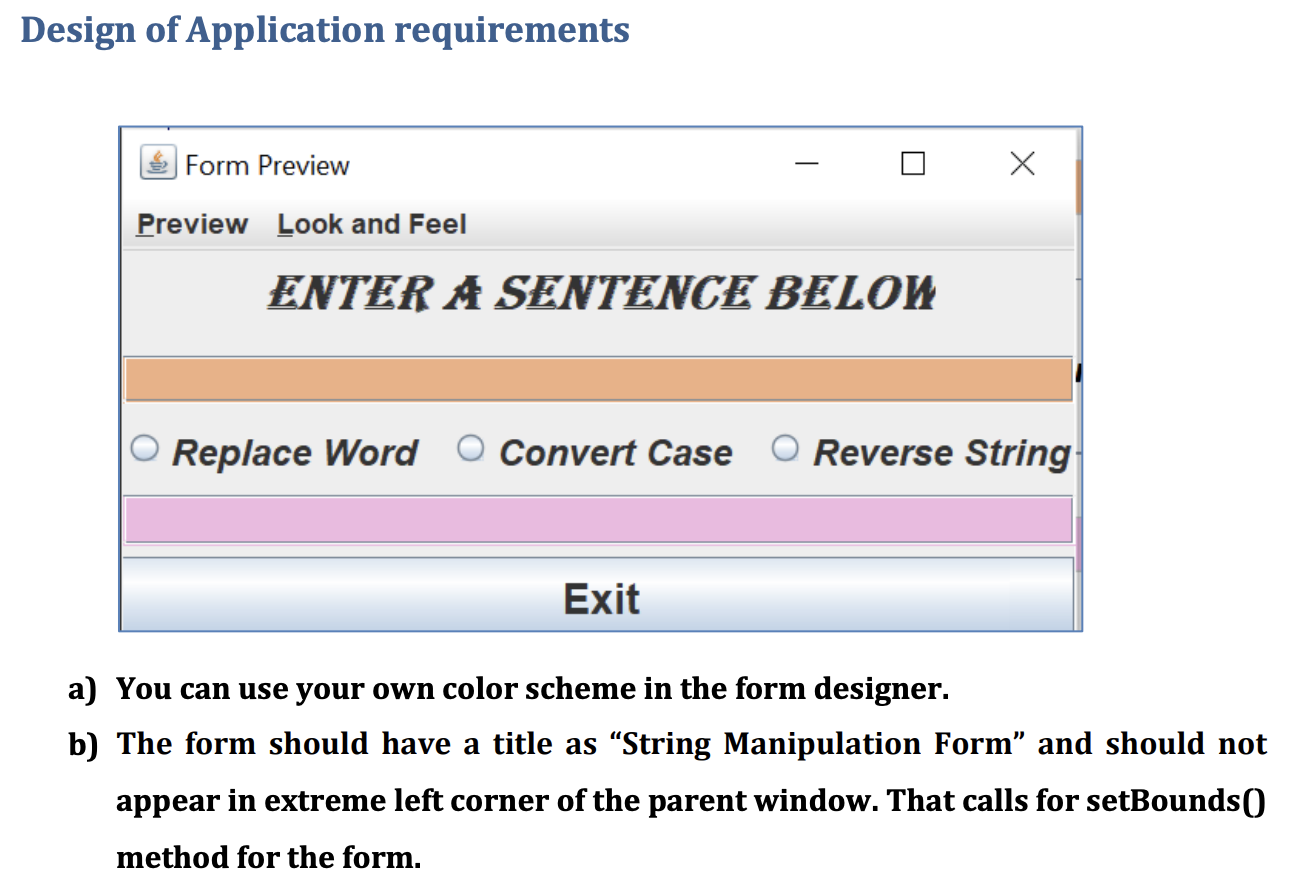Expand Preview menu using its P mnemonic
This screenshot has width=1308, height=892.
click(191, 224)
